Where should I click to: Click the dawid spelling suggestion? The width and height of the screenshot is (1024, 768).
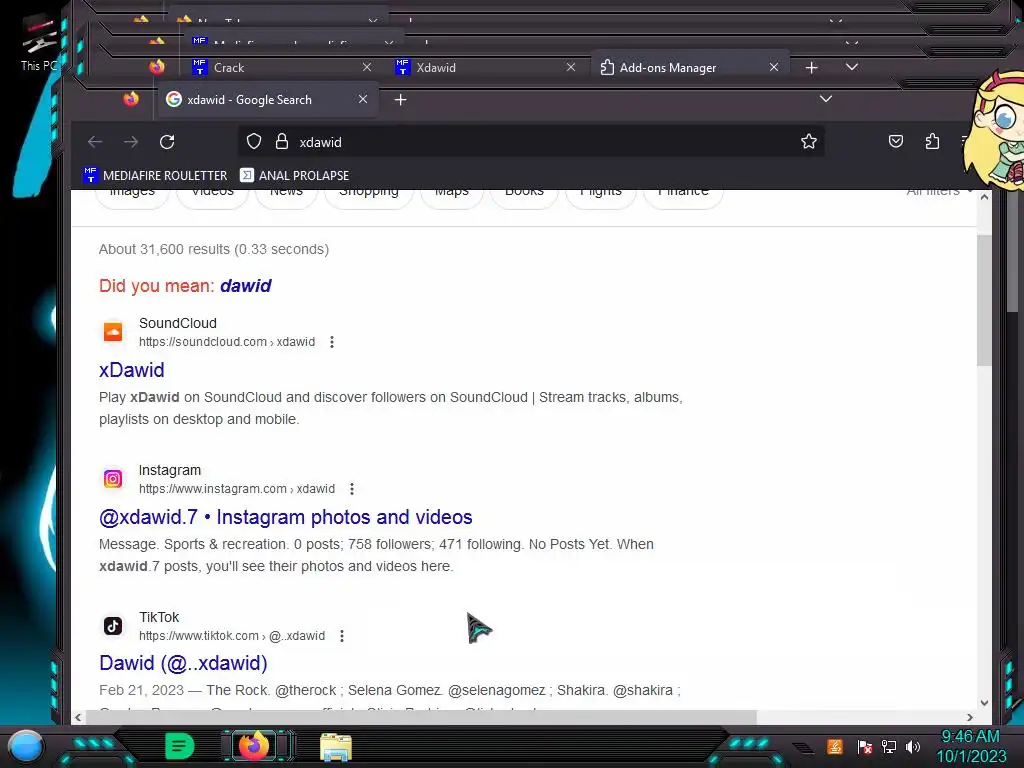pyautogui.click(x=246, y=285)
